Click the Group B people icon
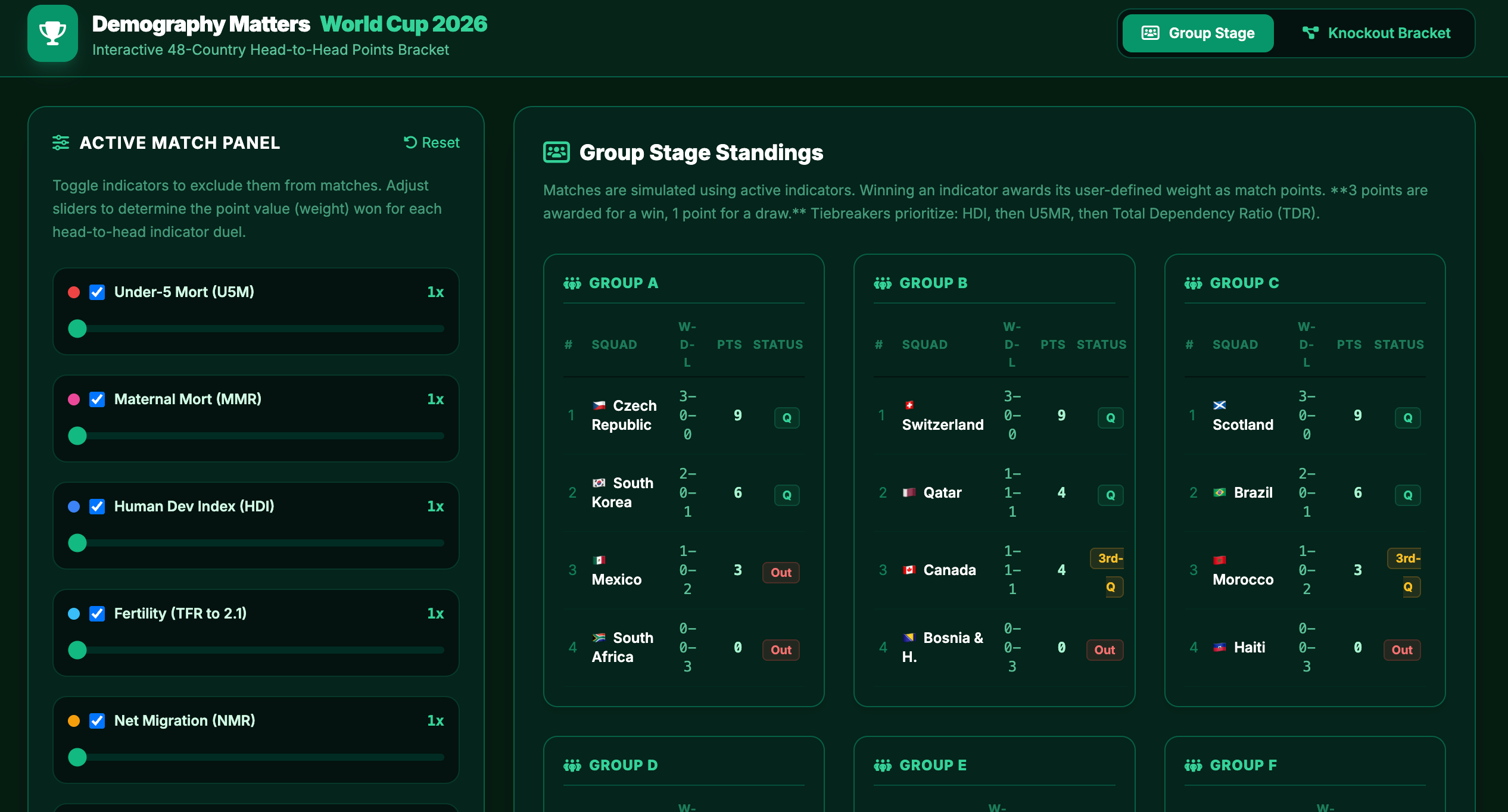The height and width of the screenshot is (812, 1508). 883,283
